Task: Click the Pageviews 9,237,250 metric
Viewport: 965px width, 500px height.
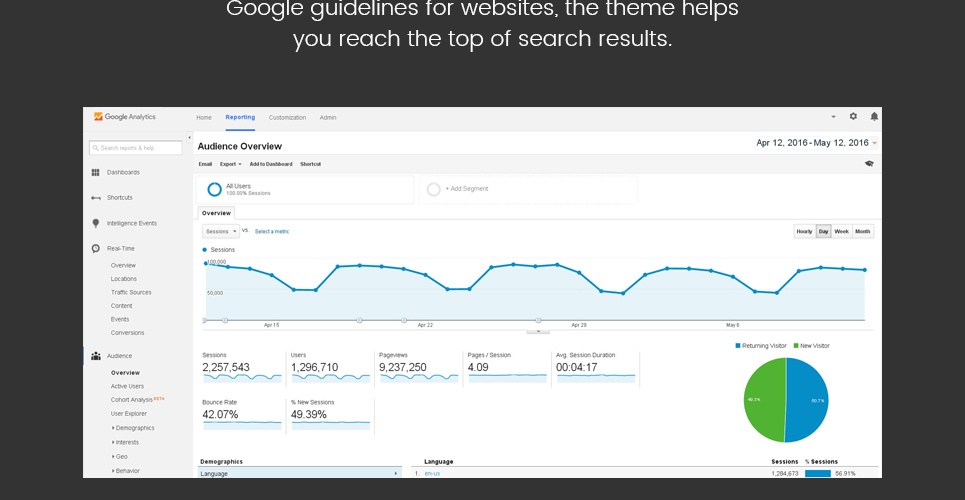Action: (x=419, y=368)
